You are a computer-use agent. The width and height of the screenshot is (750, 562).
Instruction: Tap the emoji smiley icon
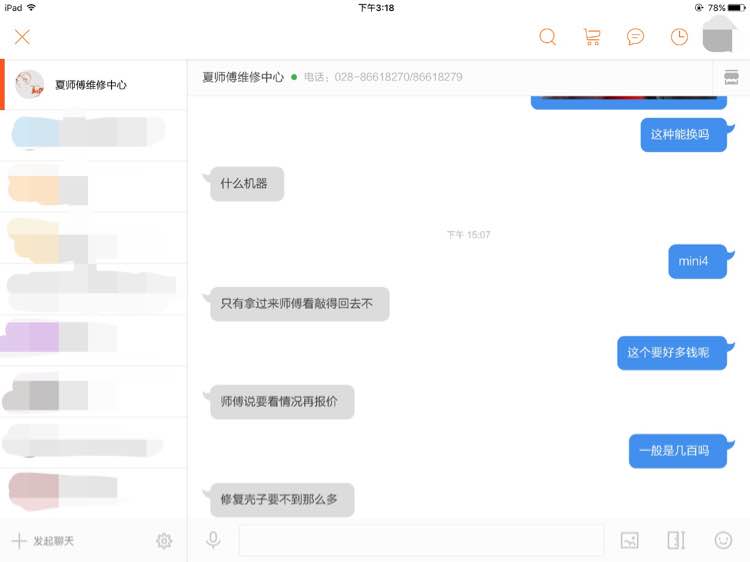723,540
